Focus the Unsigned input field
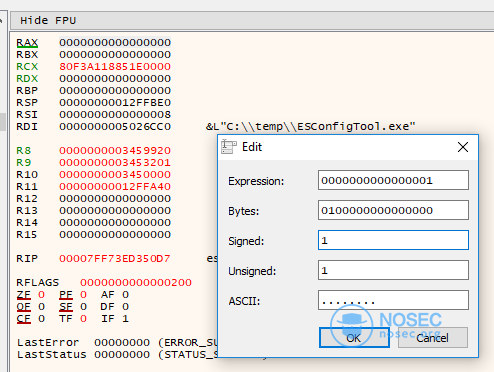 point(393,270)
